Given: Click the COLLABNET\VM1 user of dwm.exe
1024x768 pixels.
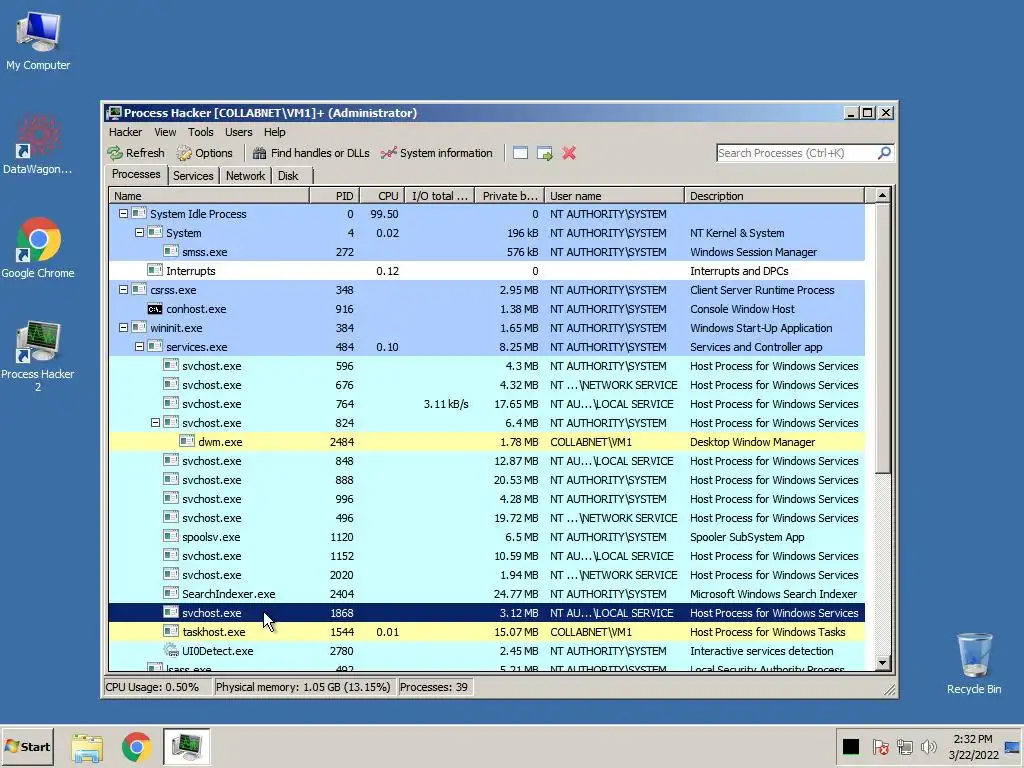Looking at the screenshot, I should (591, 441).
